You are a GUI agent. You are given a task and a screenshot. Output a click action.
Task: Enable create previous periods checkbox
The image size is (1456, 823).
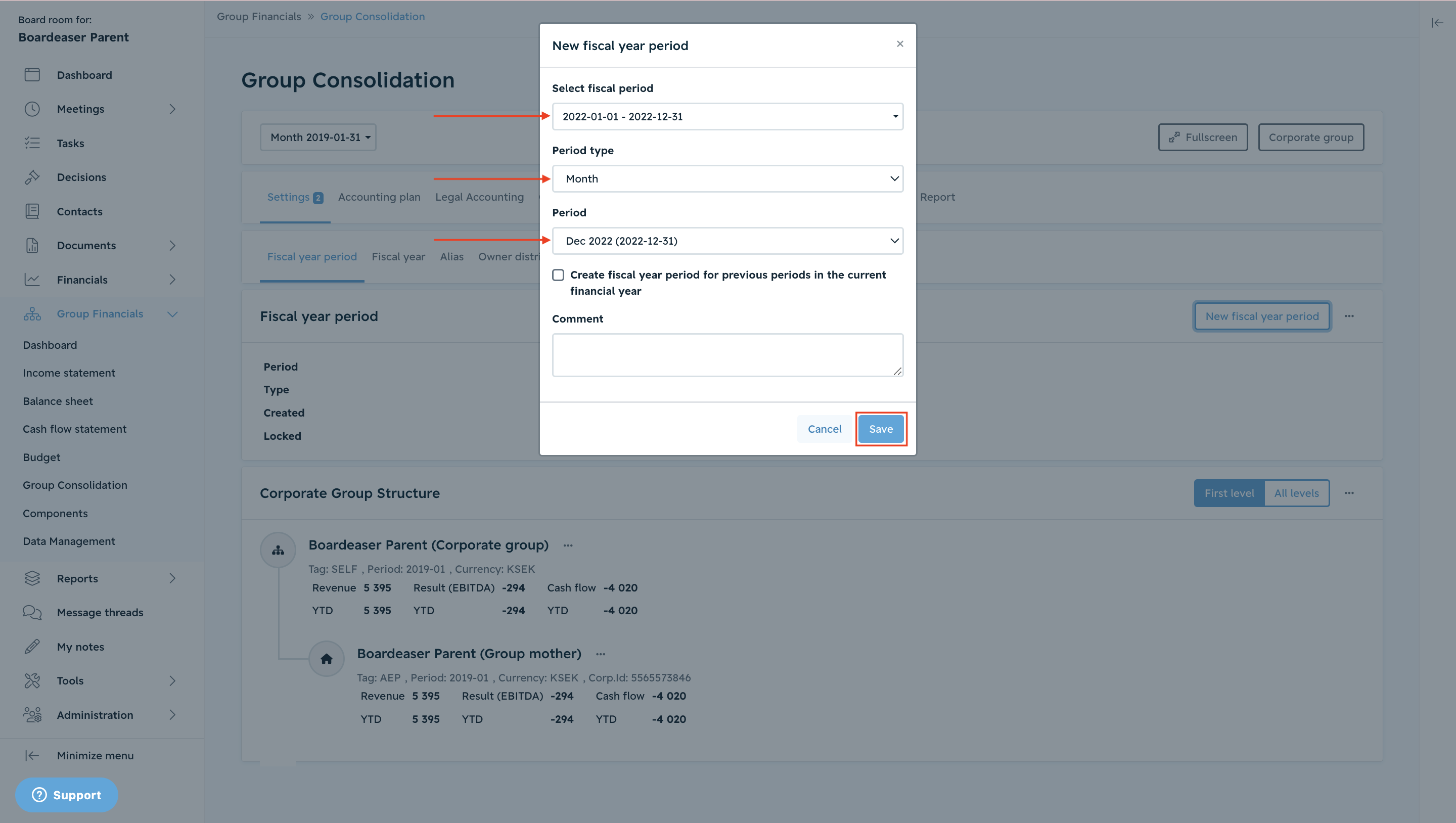click(558, 275)
